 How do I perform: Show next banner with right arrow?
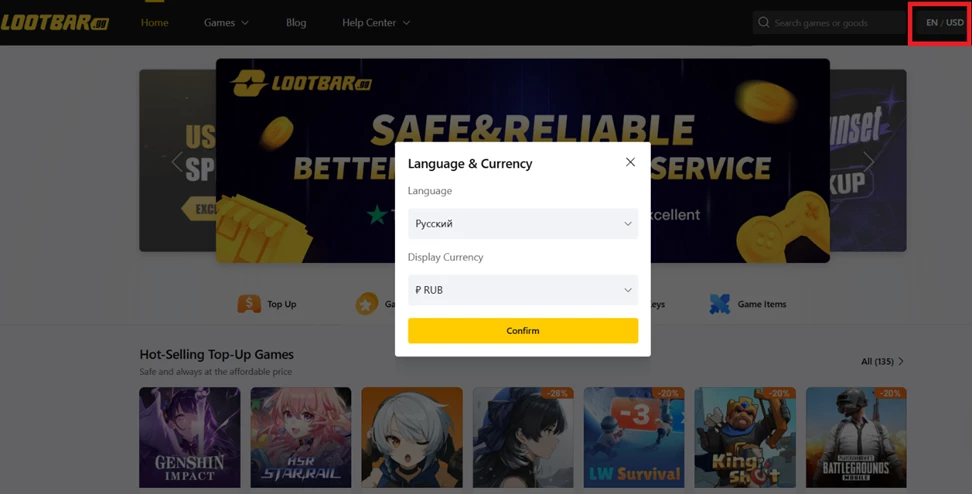click(x=868, y=162)
